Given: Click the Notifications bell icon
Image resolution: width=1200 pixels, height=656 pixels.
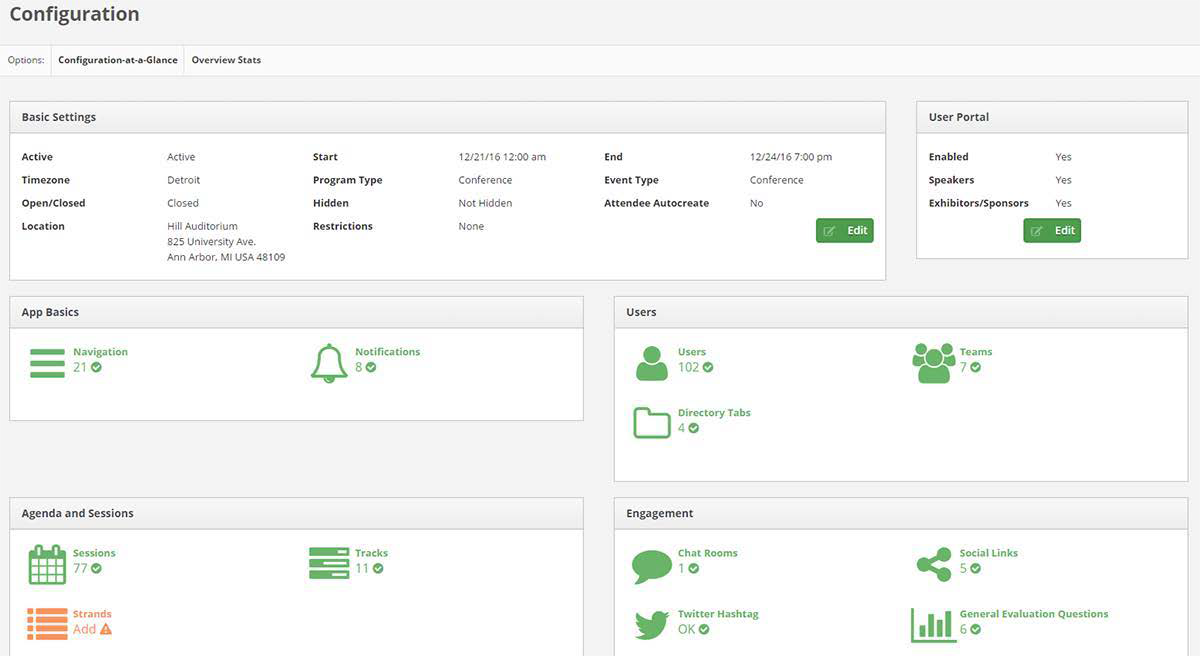Looking at the screenshot, I should coord(329,363).
